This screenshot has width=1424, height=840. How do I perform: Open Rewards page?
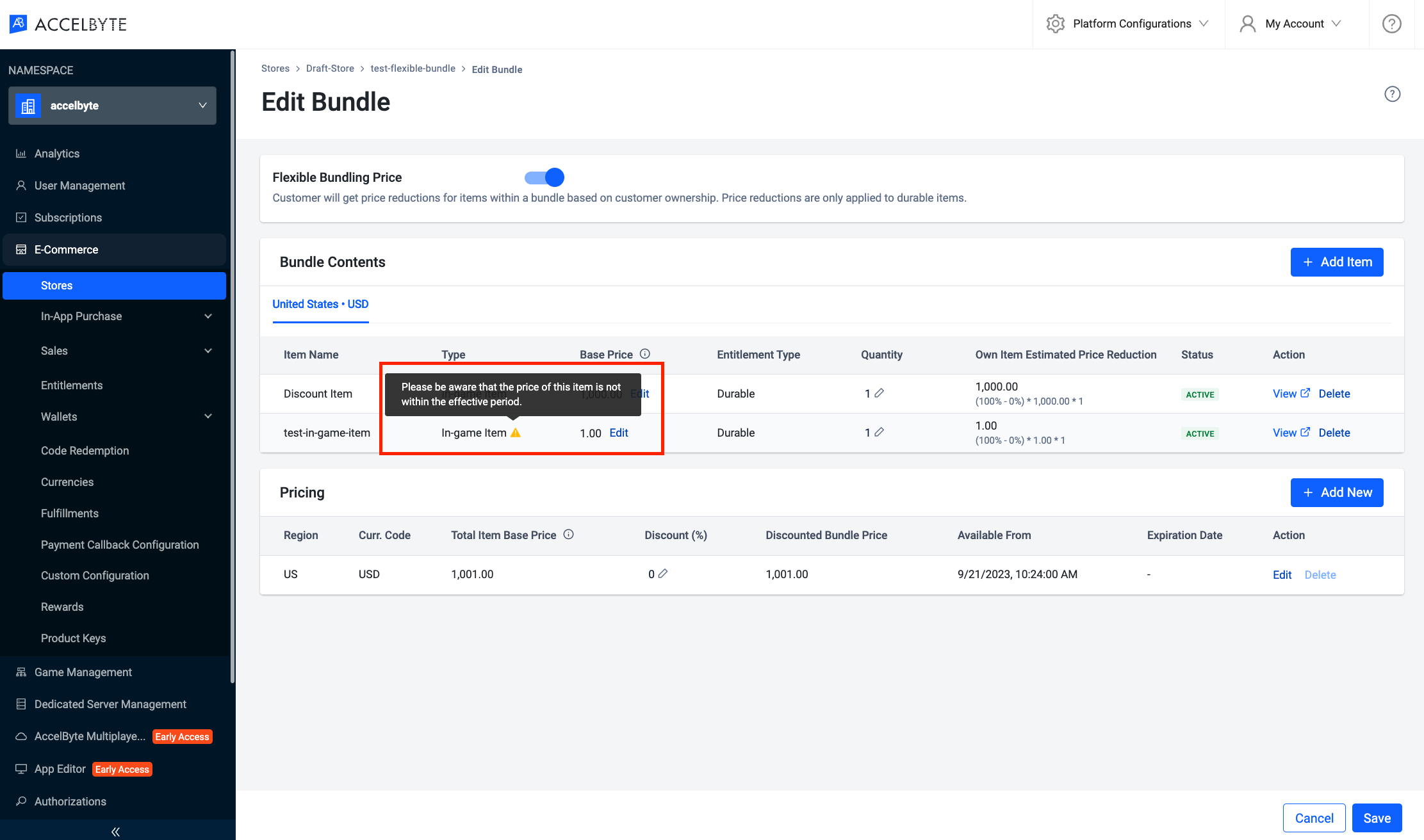coord(62,606)
